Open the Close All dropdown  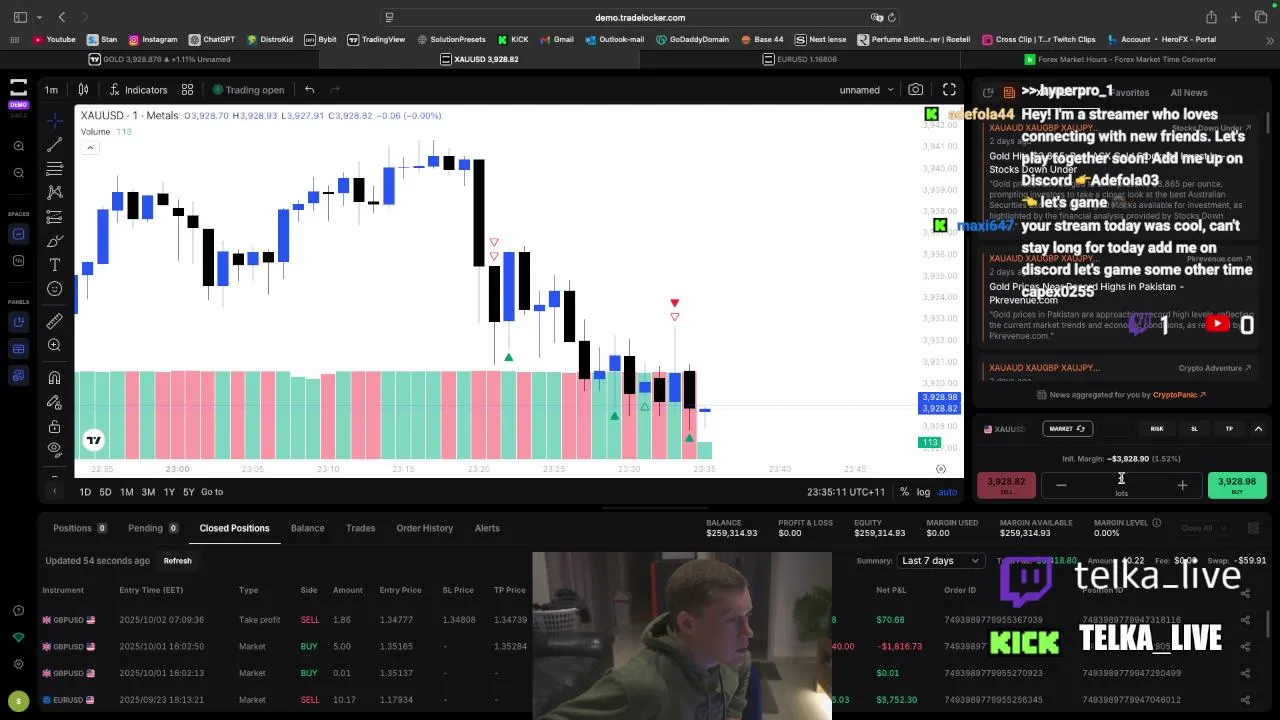click(x=1202, y=528)
